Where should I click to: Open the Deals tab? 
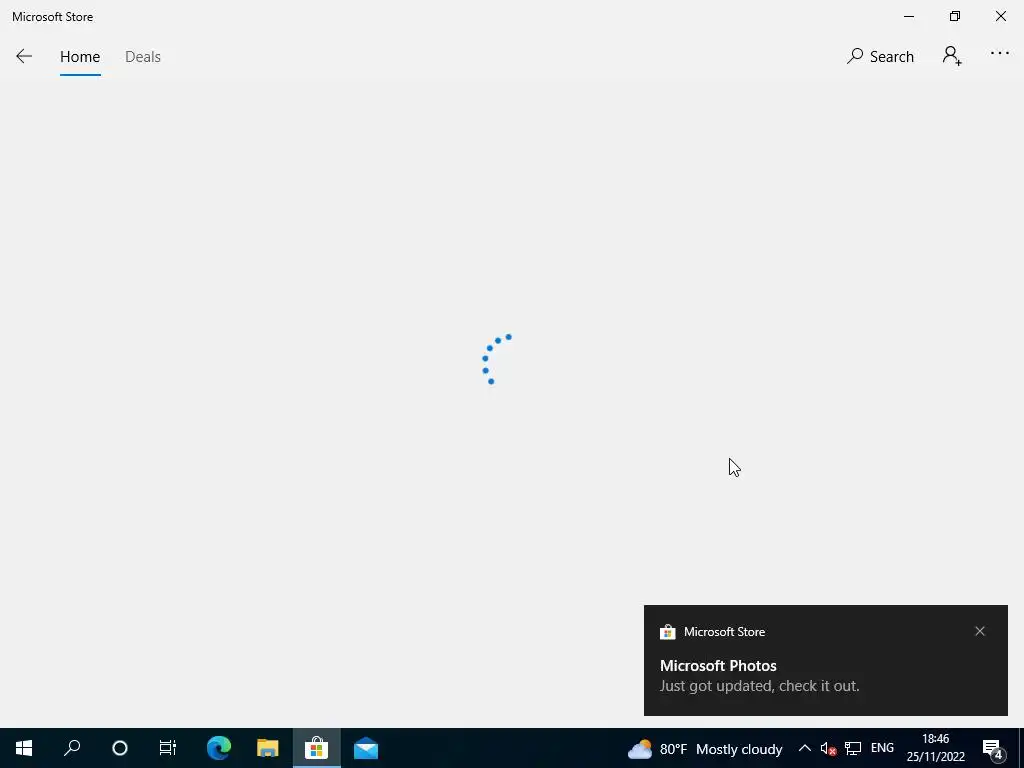pyautogui.click(x=142, y=57)
